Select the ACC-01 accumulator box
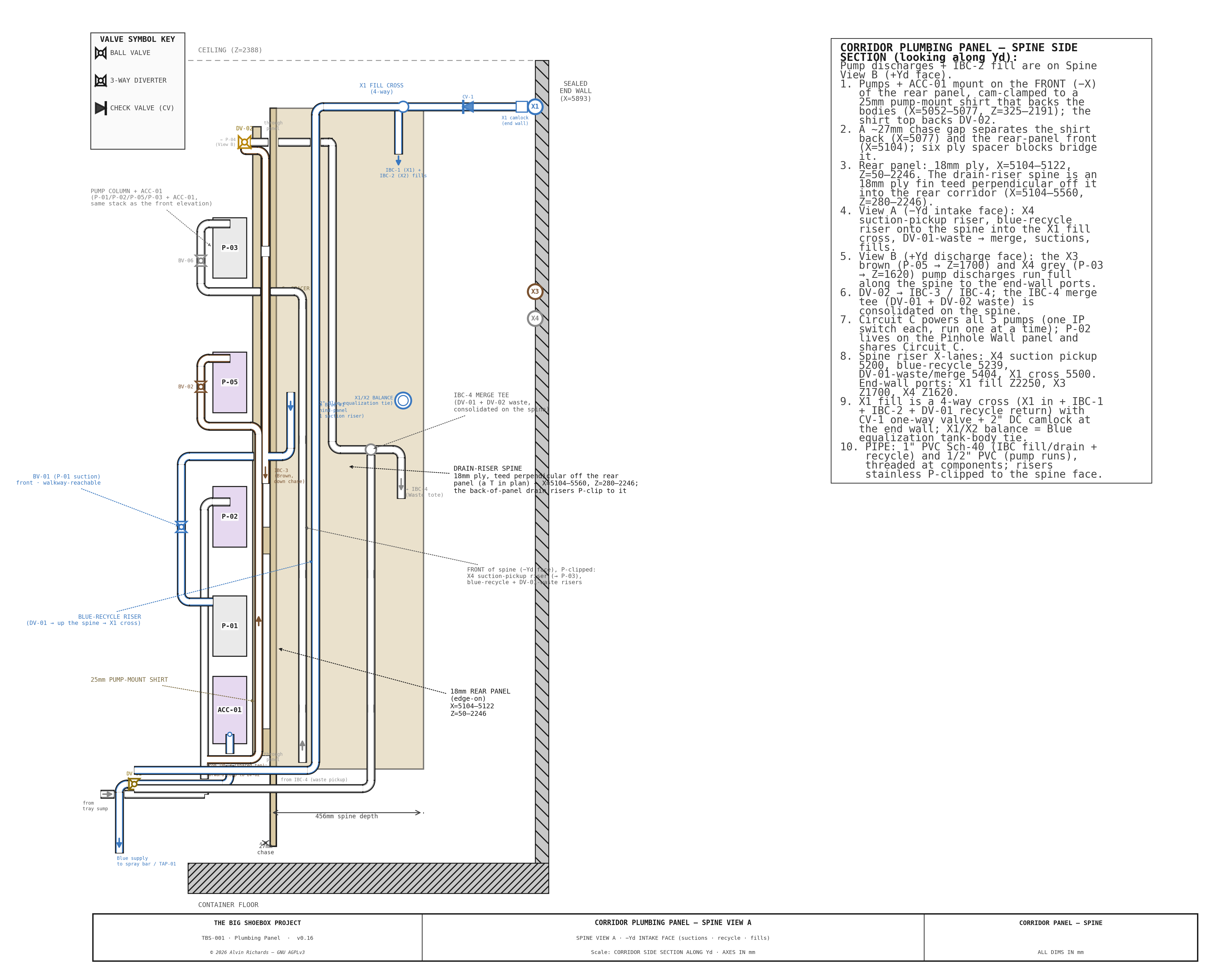Screen dimensions: 1219x980 click(230, 710)
